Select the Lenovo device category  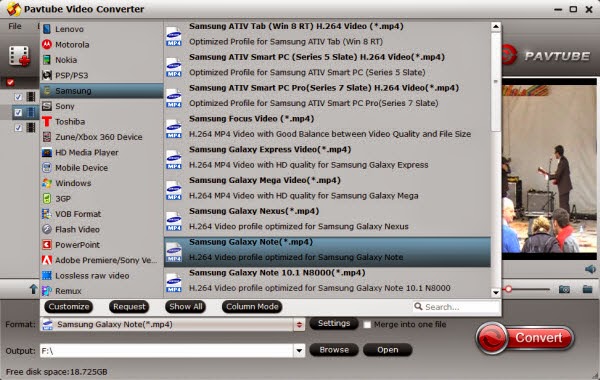[101, 29]
